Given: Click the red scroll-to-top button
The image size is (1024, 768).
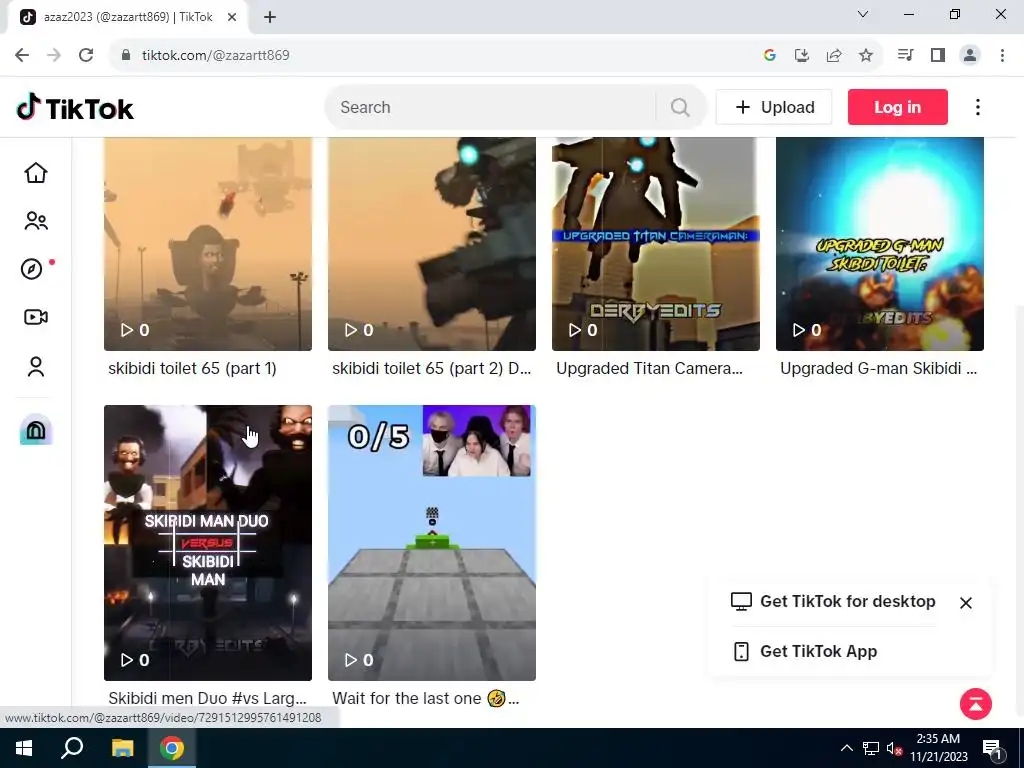Looking at the screenshot, I should [976, 704].
